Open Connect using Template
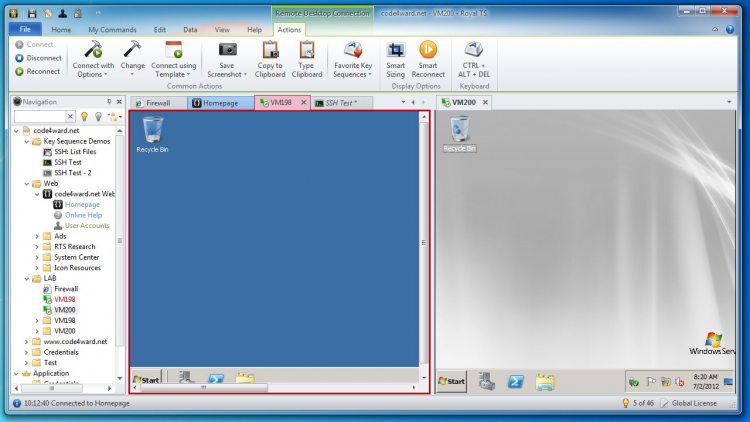Image resolution: width=750 pixels, height=422 pixels. [x=174, y=60]
